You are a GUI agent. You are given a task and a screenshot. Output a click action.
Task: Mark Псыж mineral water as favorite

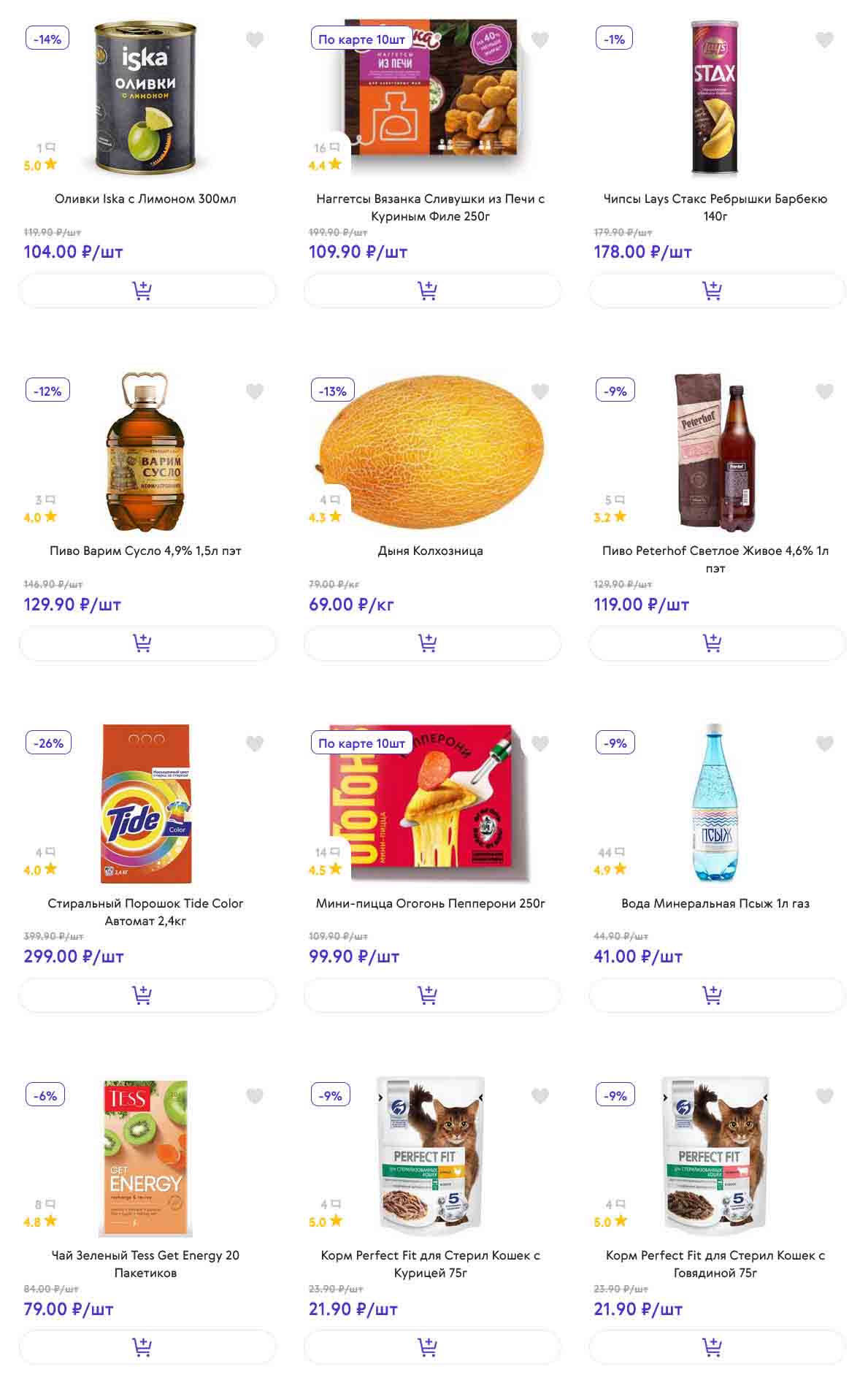click(825, 744)
